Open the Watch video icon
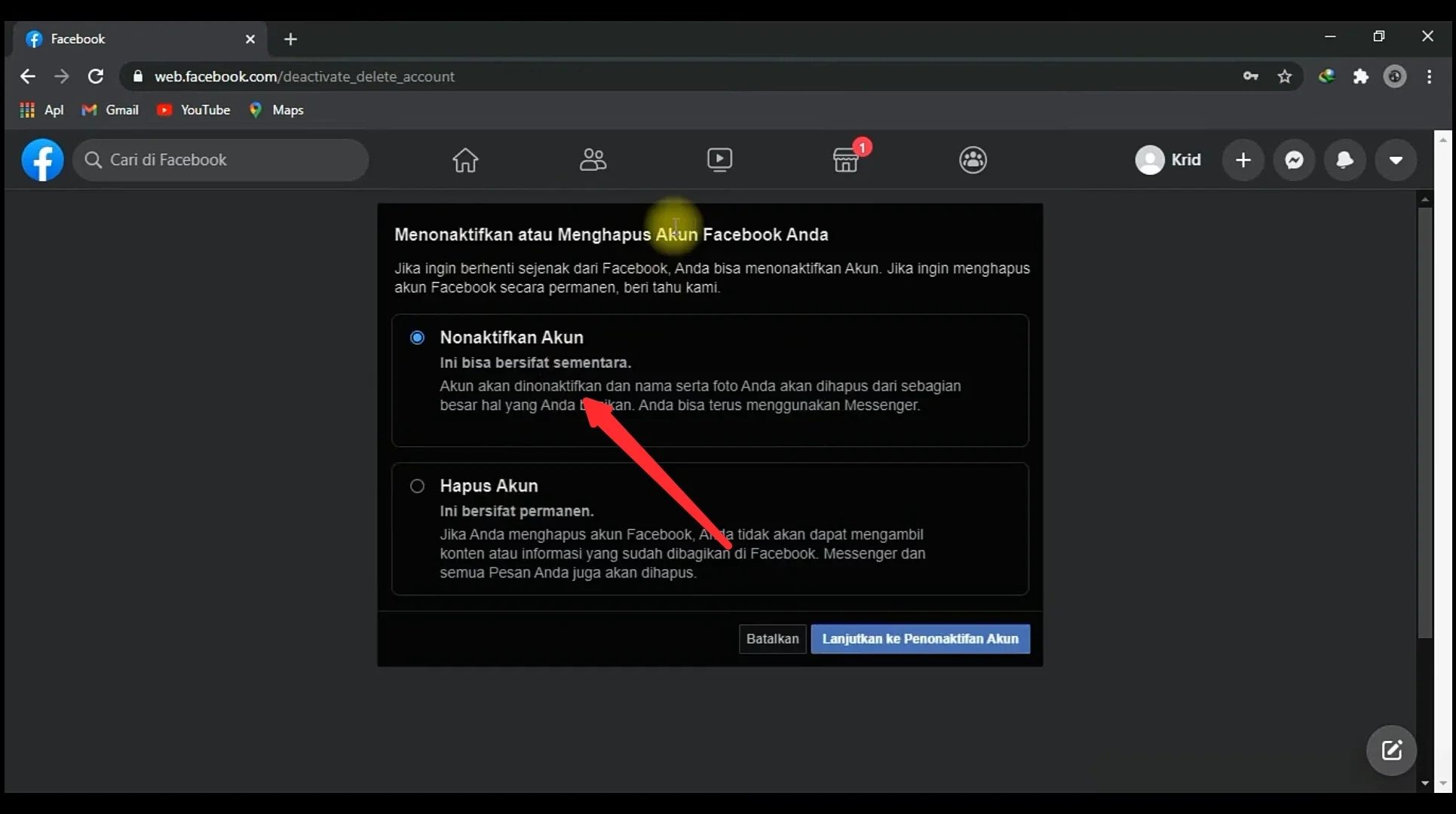Image resolution: width=1456 pixels, height=814 pixels. [719, 160]
